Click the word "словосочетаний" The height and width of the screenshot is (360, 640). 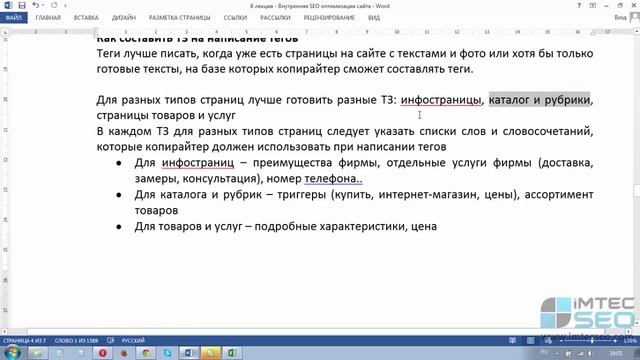[547, 131]
